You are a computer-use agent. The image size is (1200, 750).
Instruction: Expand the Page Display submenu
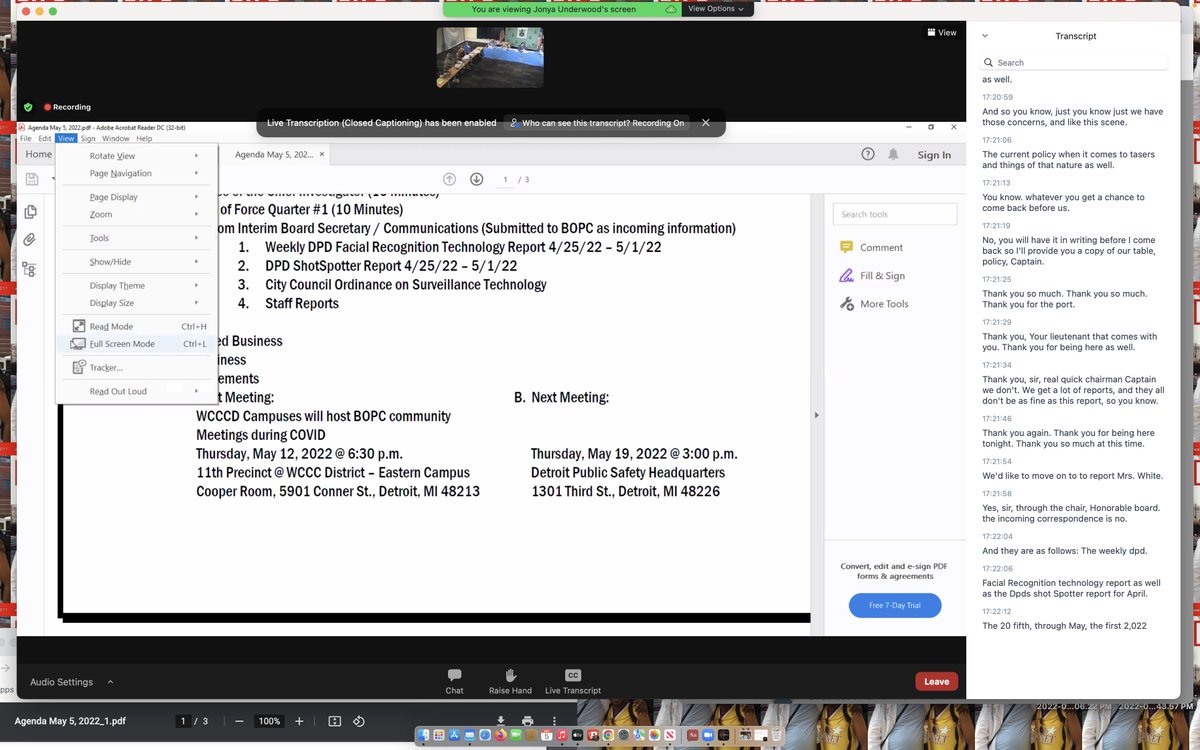coord(137,197)
